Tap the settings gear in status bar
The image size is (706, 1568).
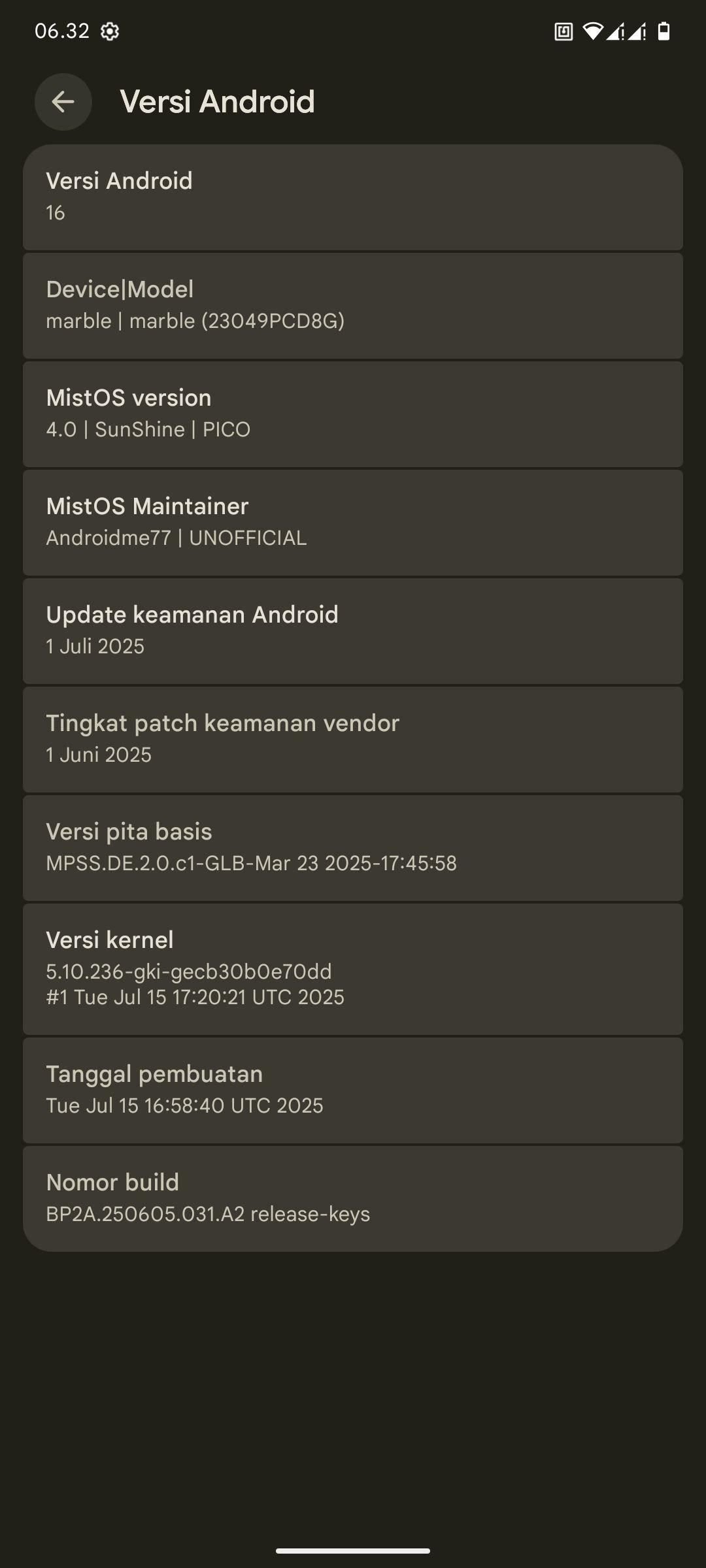tap(110, 31)
